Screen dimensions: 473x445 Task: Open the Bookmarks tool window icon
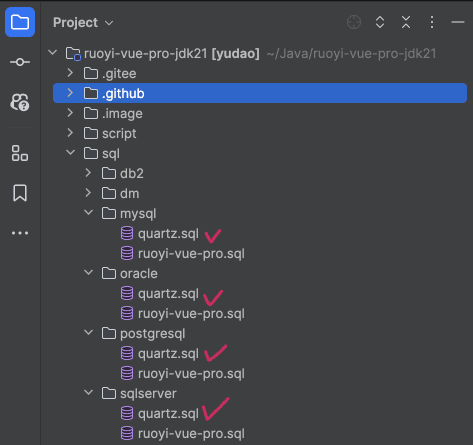20,193
